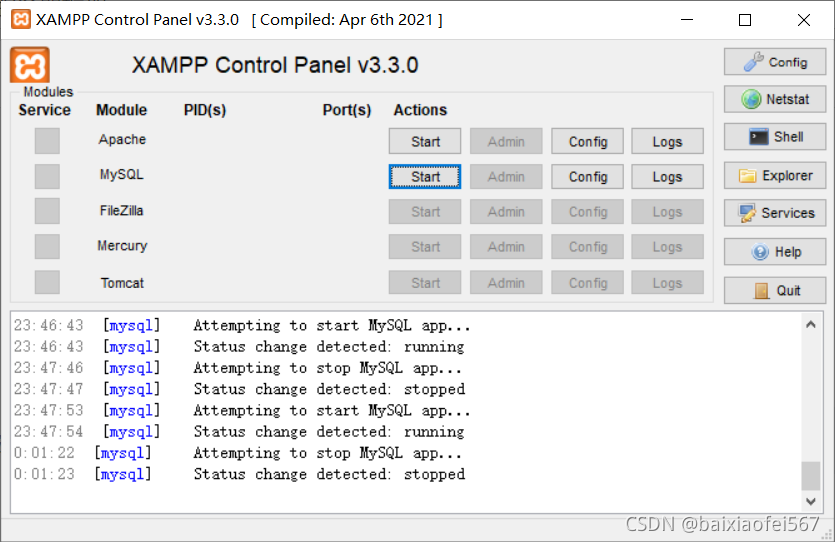Toggle the Mercury service checkbox
The height and width of the screenshot is (542, 835).
coord(47,247)
